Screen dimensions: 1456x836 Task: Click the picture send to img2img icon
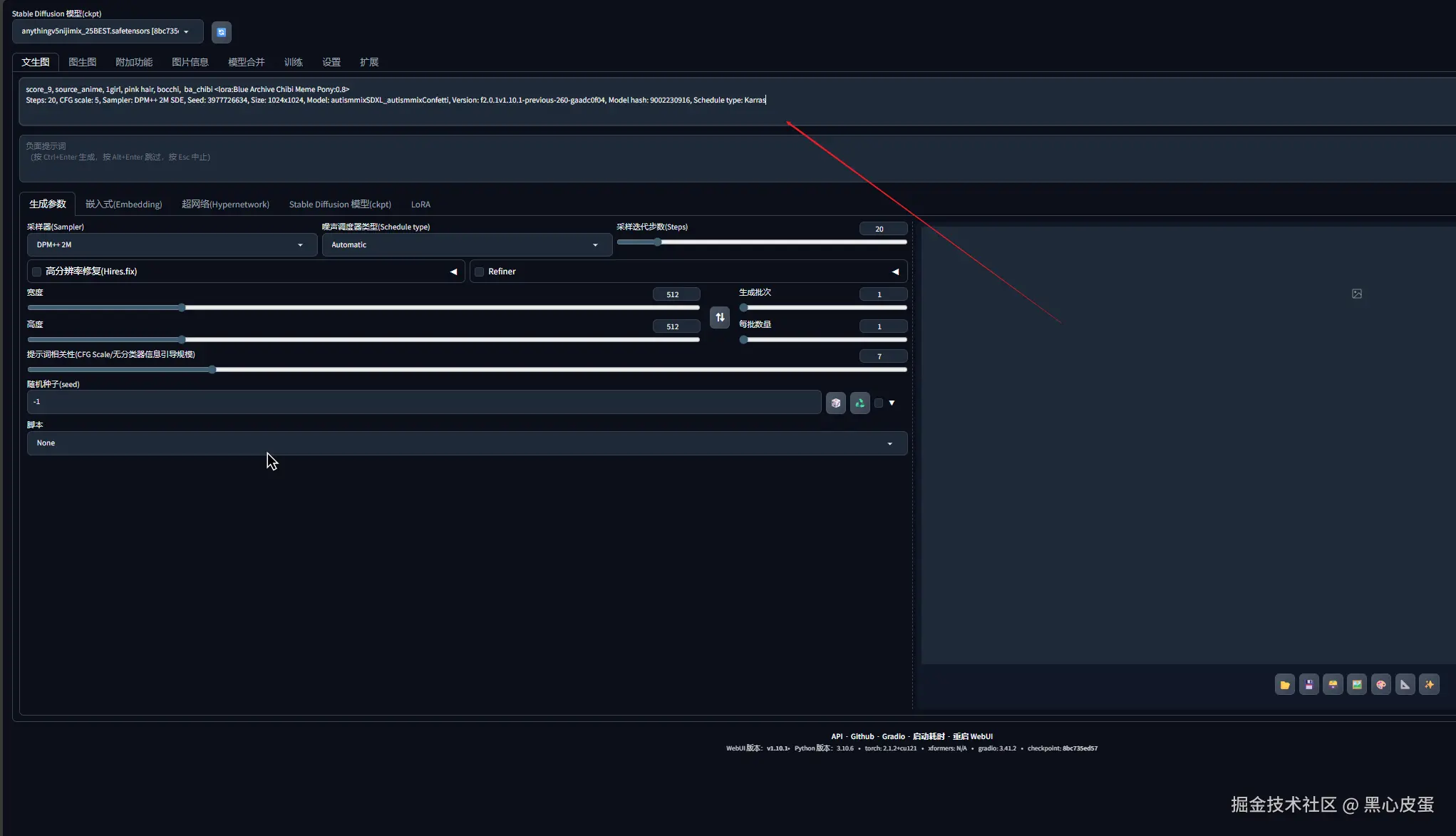pos(1356,685)
